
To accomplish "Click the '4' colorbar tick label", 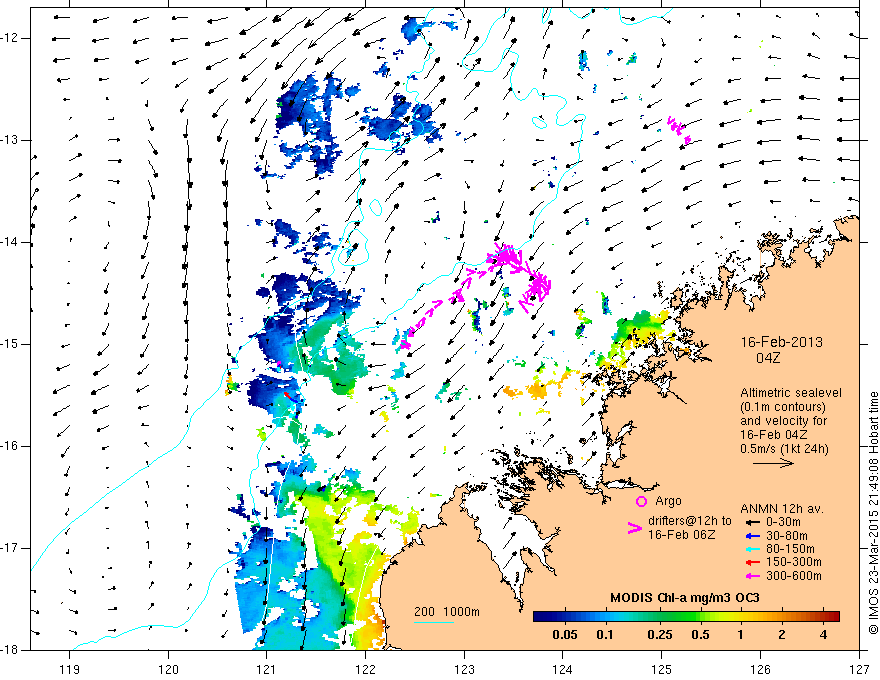I will click(823, 635).
